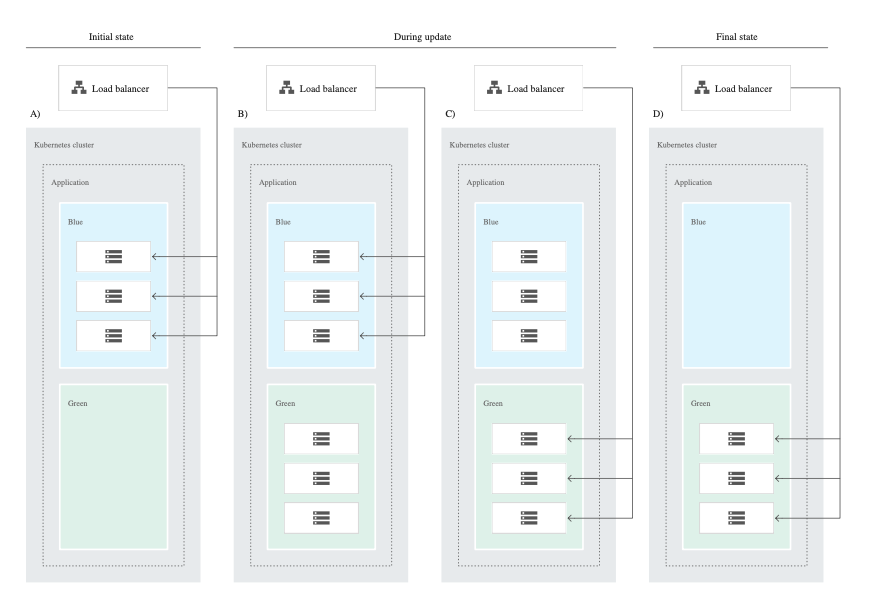Click the 'Green' label in diagram A
The width and height of the screenshot is (882, 605).
pos(78,403)
